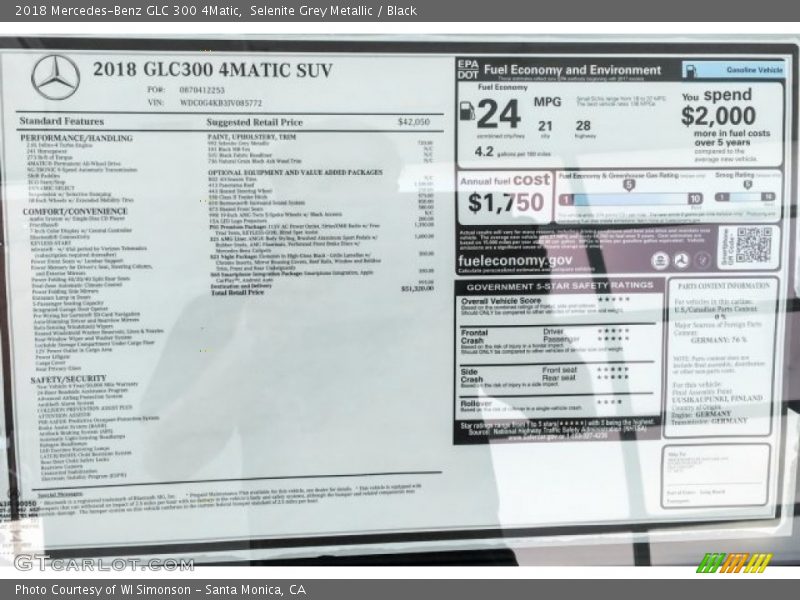
Task: Click 'GOVERNMENT 5-STAR SAFETY RATINGS' header
Action: tap(560, 286)
